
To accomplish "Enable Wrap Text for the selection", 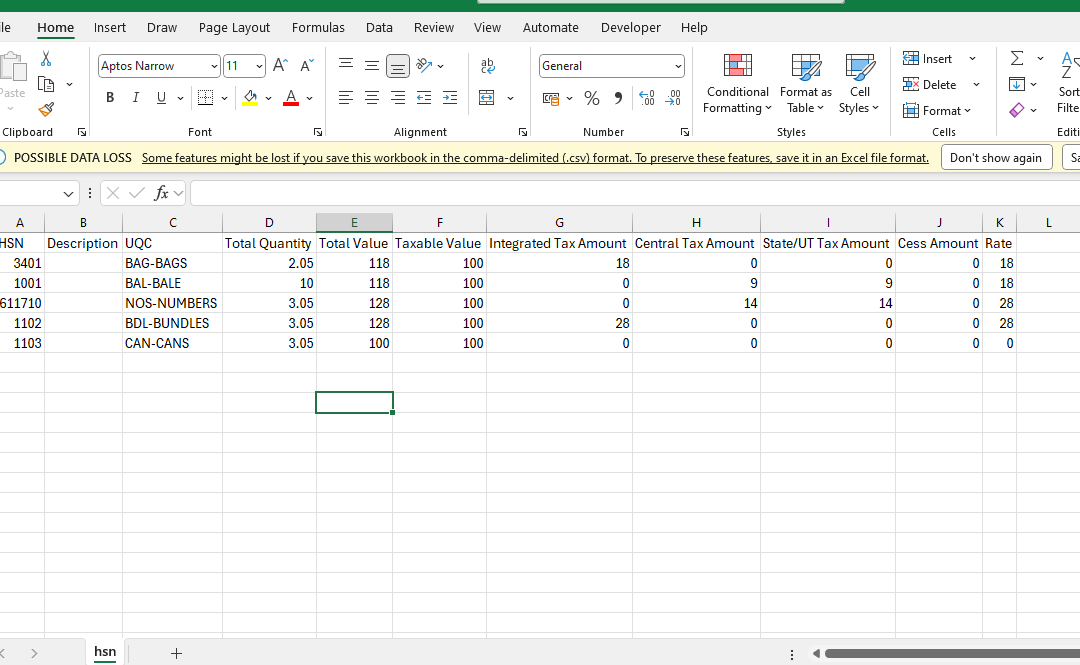I will 487,66.
